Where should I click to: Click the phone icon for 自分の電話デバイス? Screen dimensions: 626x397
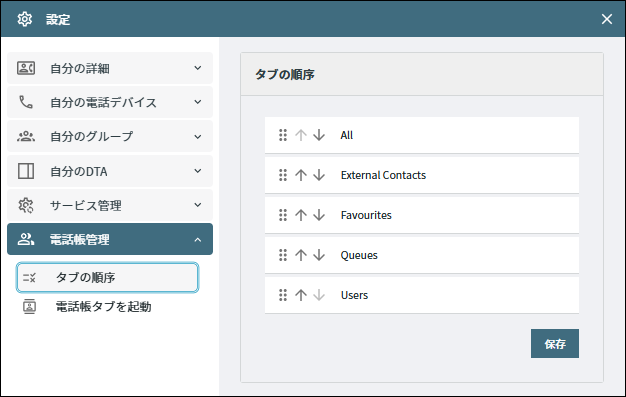pyautogui.click(x=26, y=102)
